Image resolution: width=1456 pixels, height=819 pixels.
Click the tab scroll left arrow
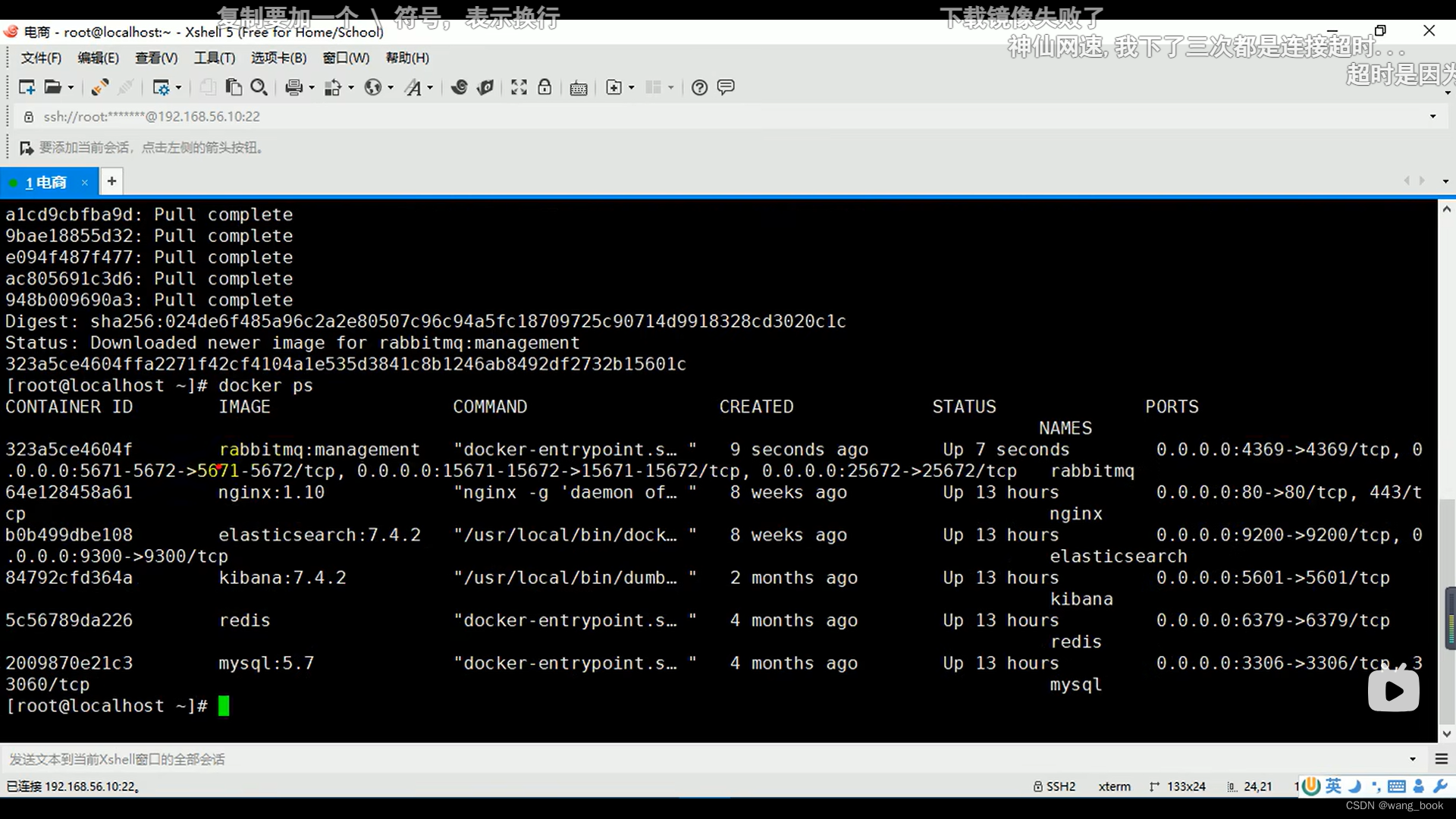click(1407, 181)
